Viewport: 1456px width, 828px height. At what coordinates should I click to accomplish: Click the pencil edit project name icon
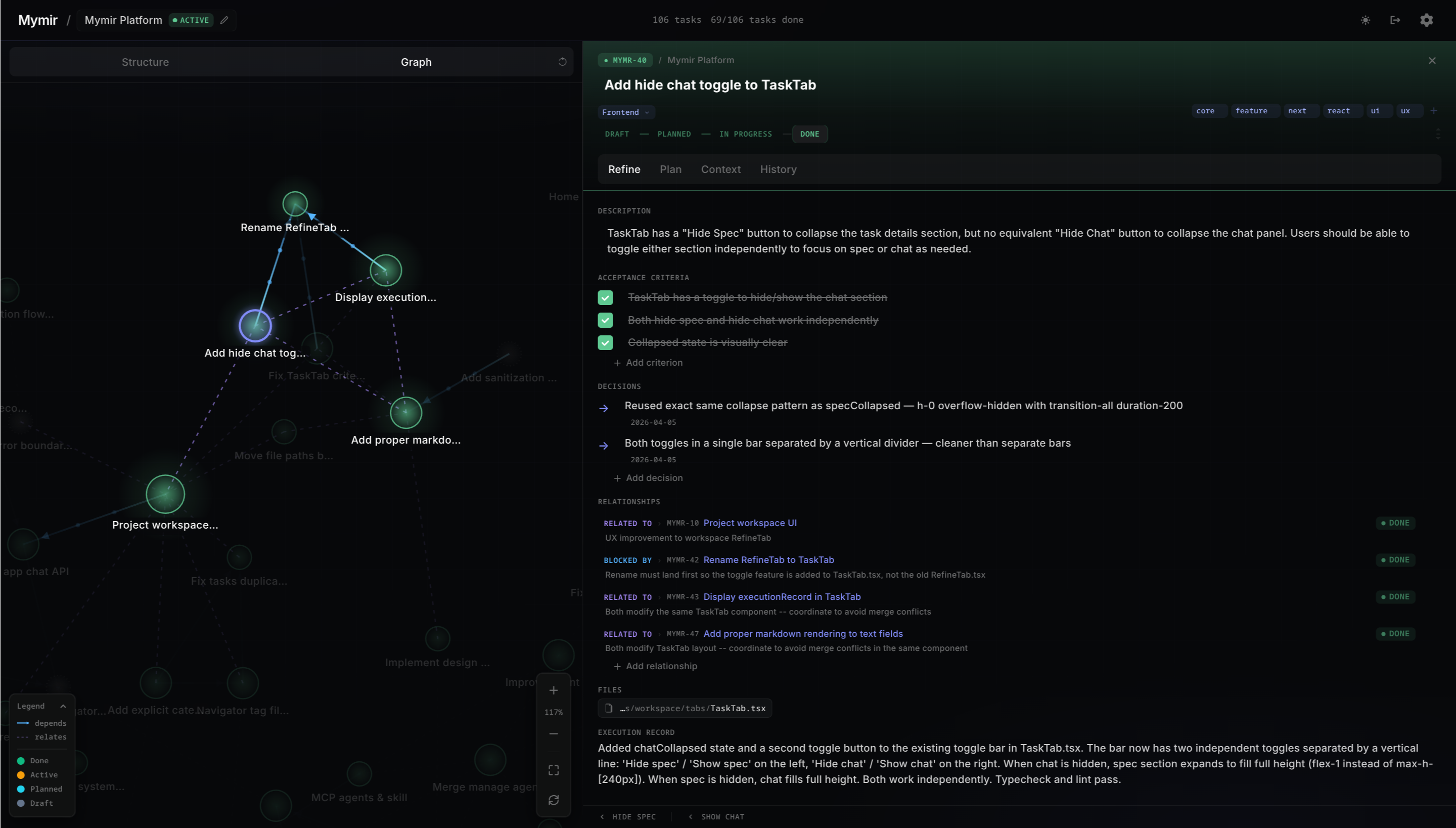[224, 20]
